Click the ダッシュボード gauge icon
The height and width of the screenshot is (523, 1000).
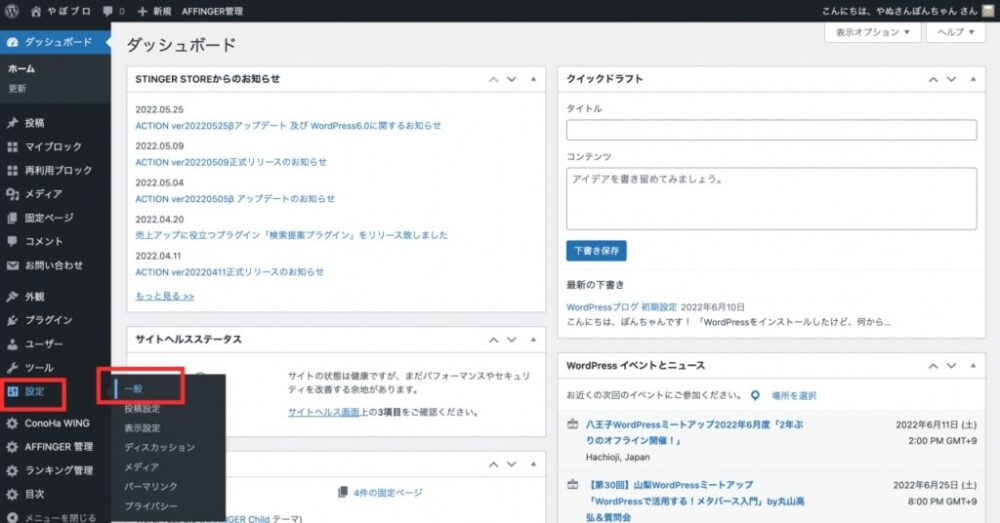pyautogui.click(x=12, y=42)
